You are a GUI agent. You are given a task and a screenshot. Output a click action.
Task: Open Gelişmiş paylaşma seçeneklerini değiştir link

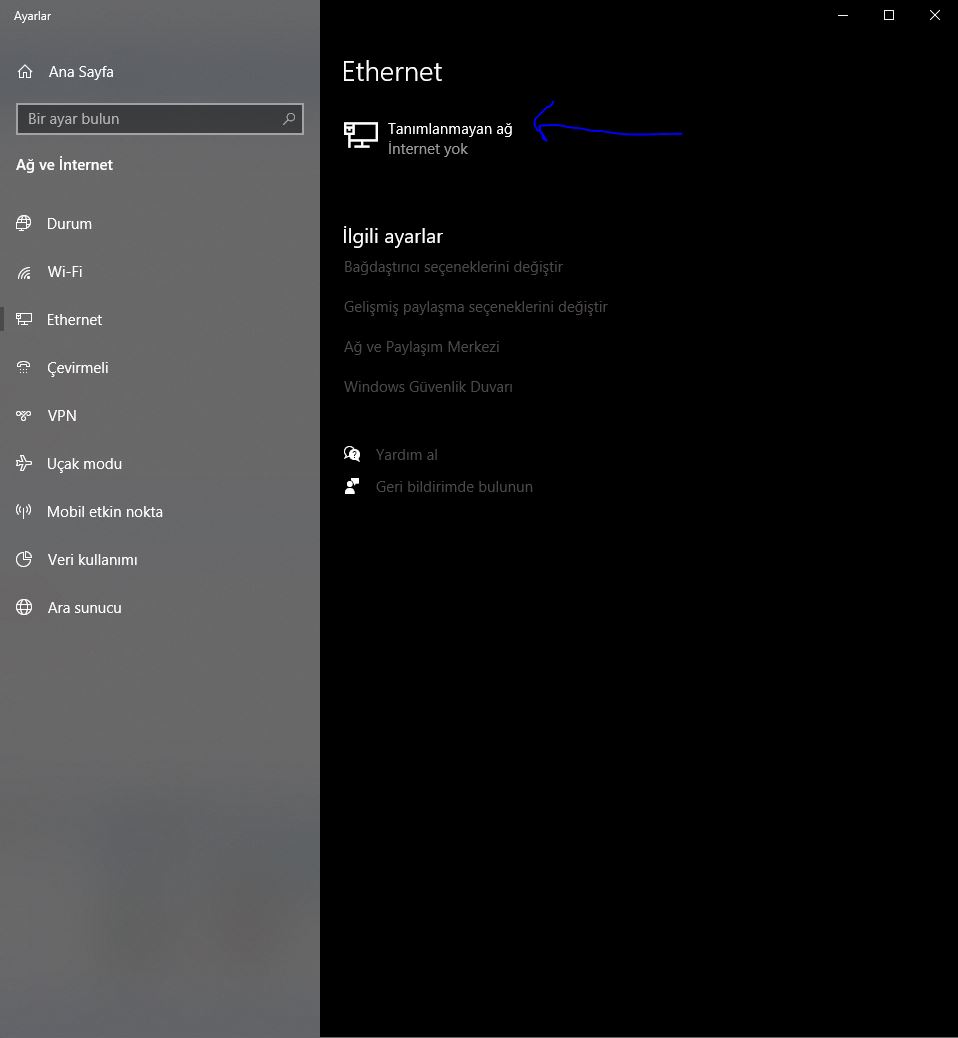tap(475, 307)
